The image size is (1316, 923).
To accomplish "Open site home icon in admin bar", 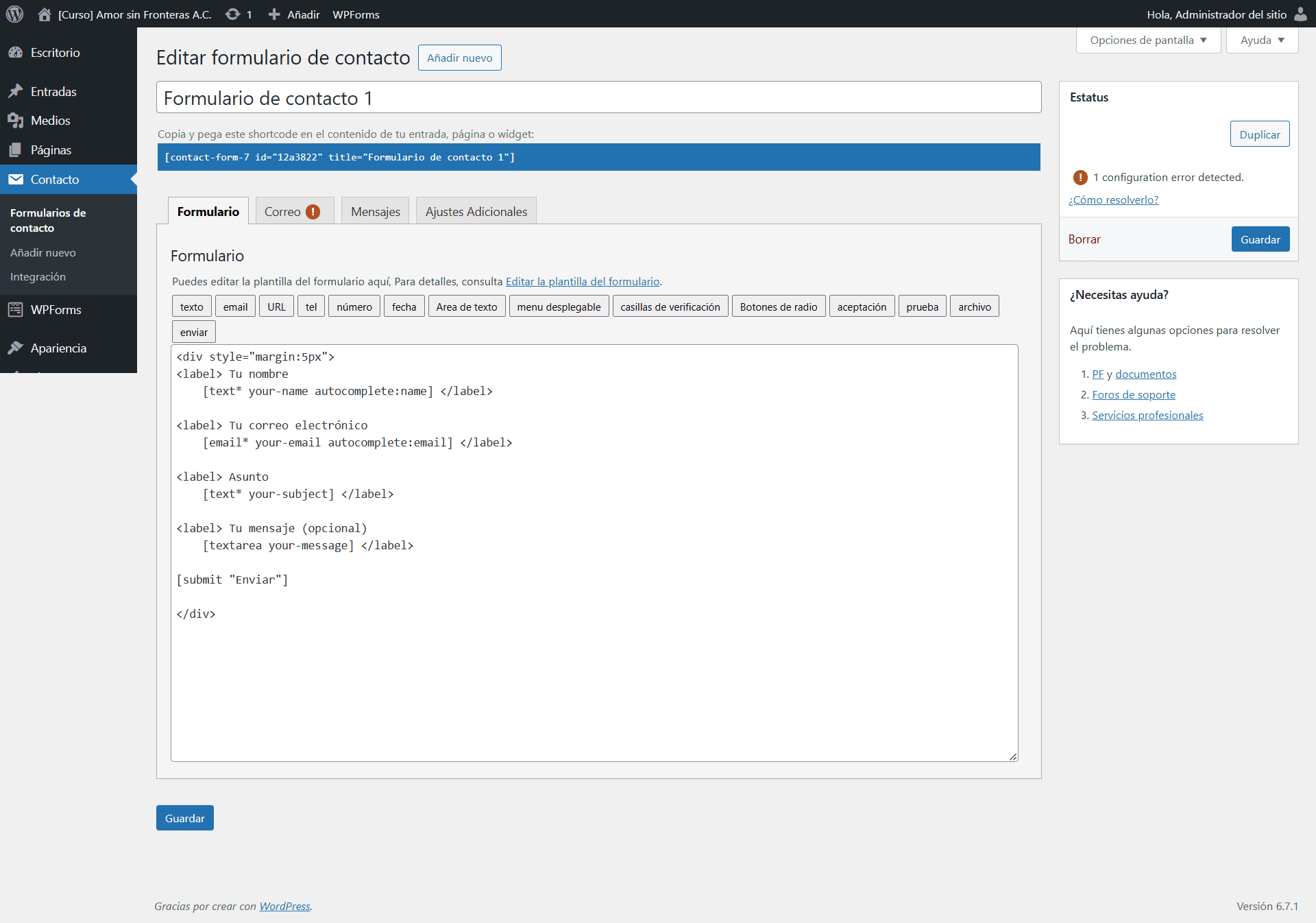I will pyautogui.click(x=45, y=14).
